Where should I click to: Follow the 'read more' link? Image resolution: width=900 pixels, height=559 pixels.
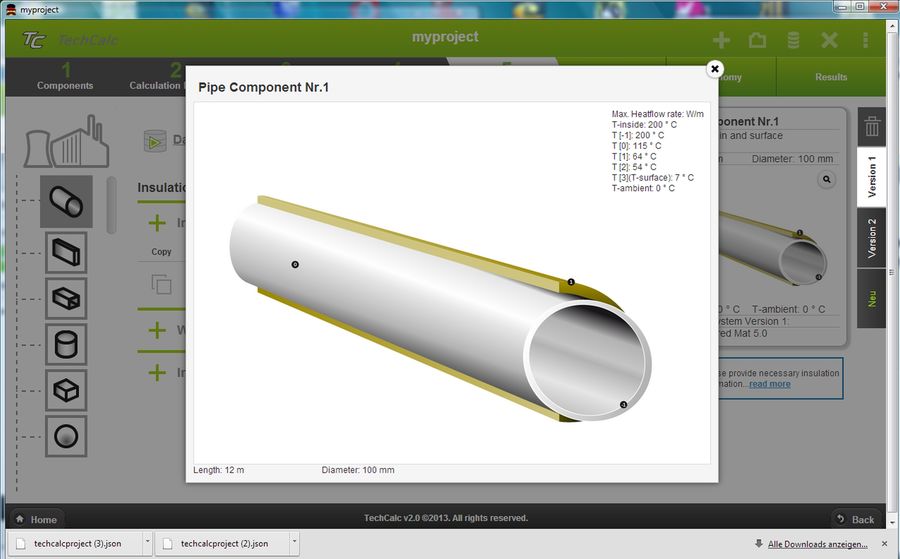pyautogui.click(x=769, y=384)
